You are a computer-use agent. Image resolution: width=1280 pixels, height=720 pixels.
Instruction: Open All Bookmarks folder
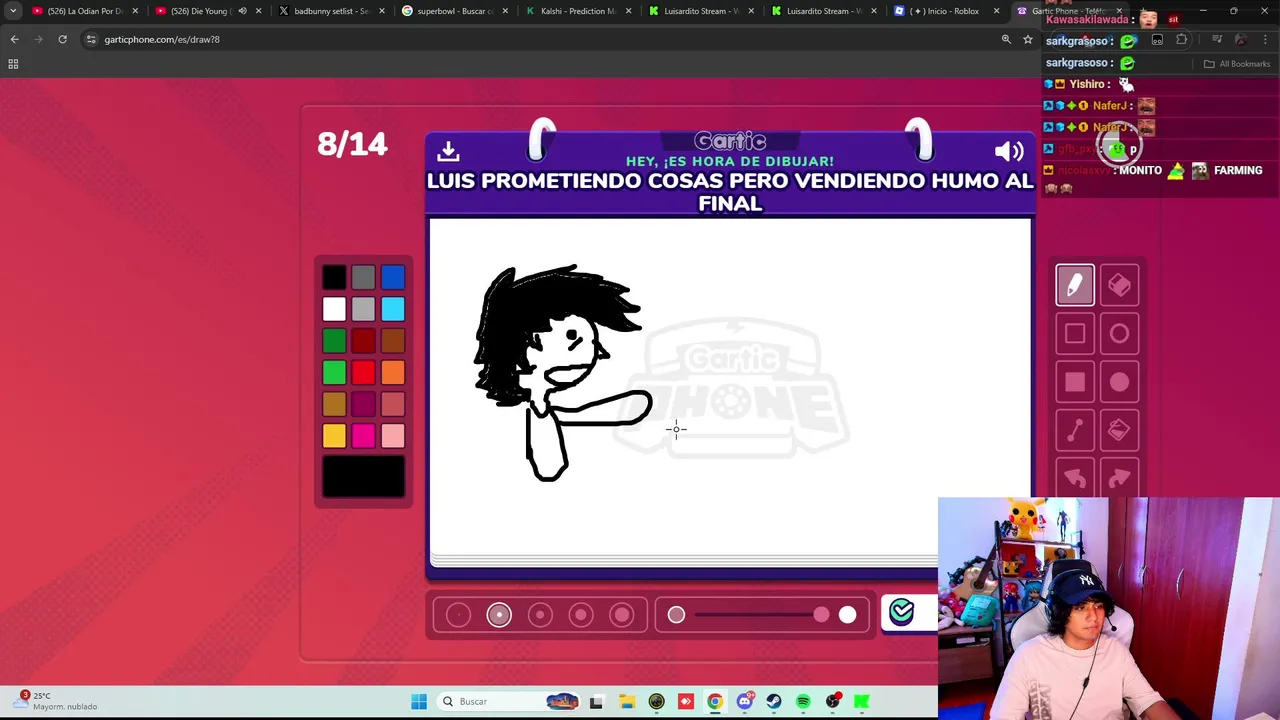pyautogui.click(x=1237, y=64)
